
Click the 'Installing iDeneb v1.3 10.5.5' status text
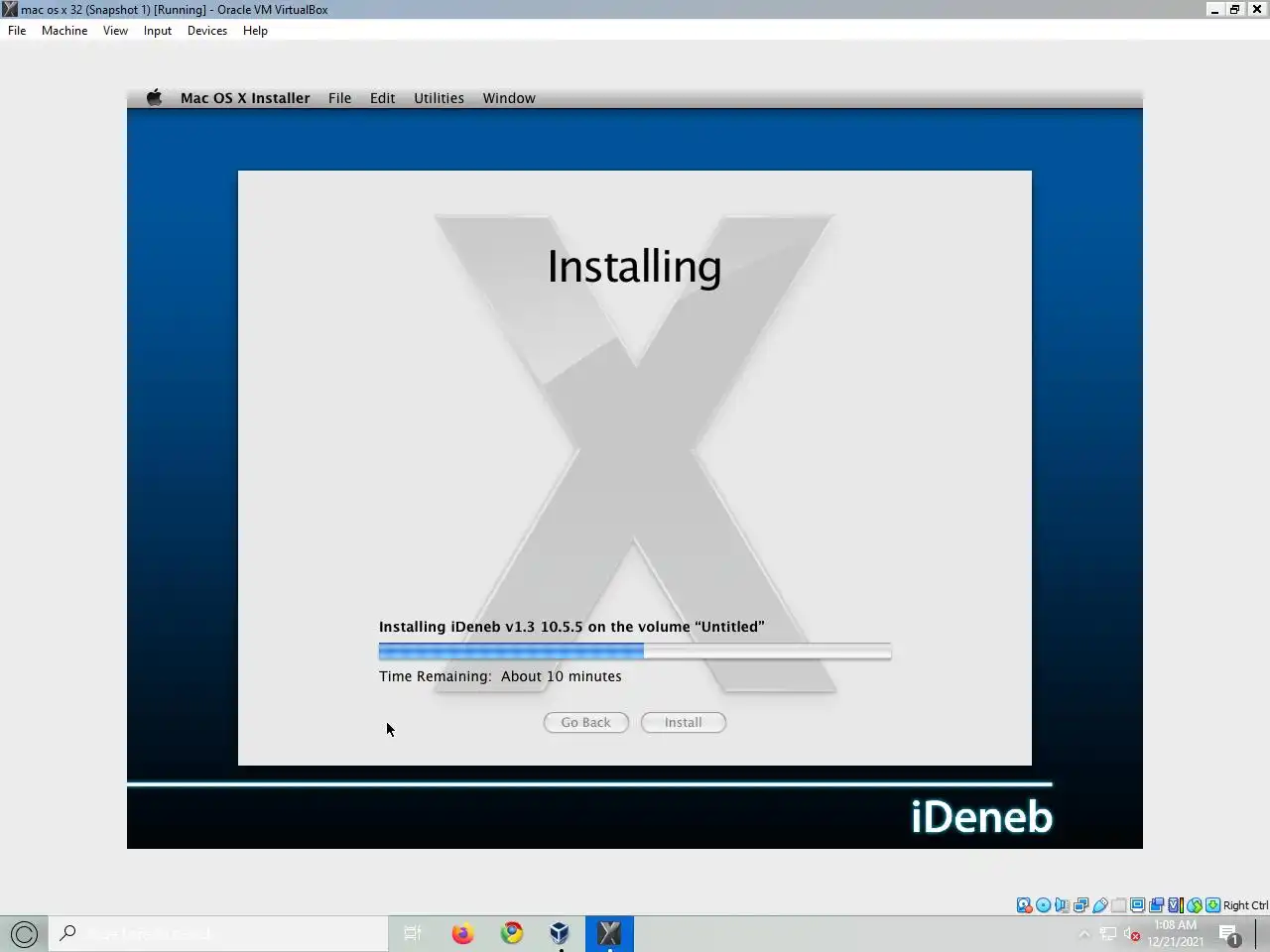point(571,627)
